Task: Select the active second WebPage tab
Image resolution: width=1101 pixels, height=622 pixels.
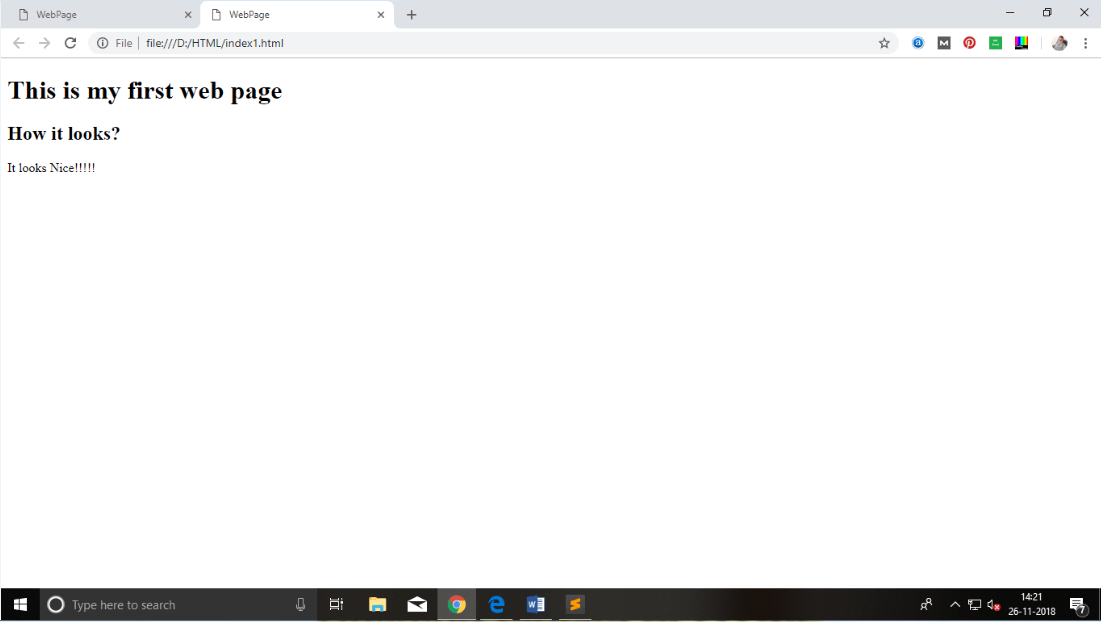Action: click(x=297, y=15)
